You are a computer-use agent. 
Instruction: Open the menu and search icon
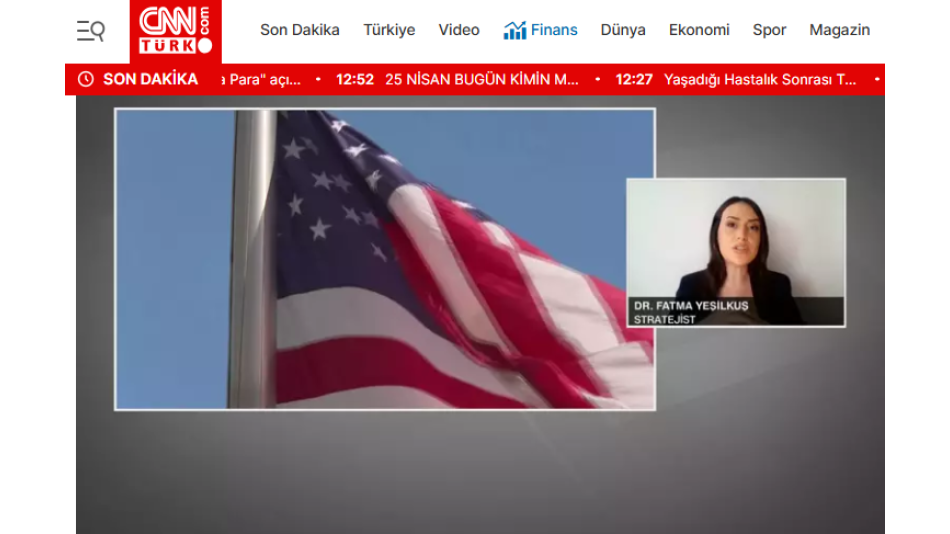[x=91, y=30]
